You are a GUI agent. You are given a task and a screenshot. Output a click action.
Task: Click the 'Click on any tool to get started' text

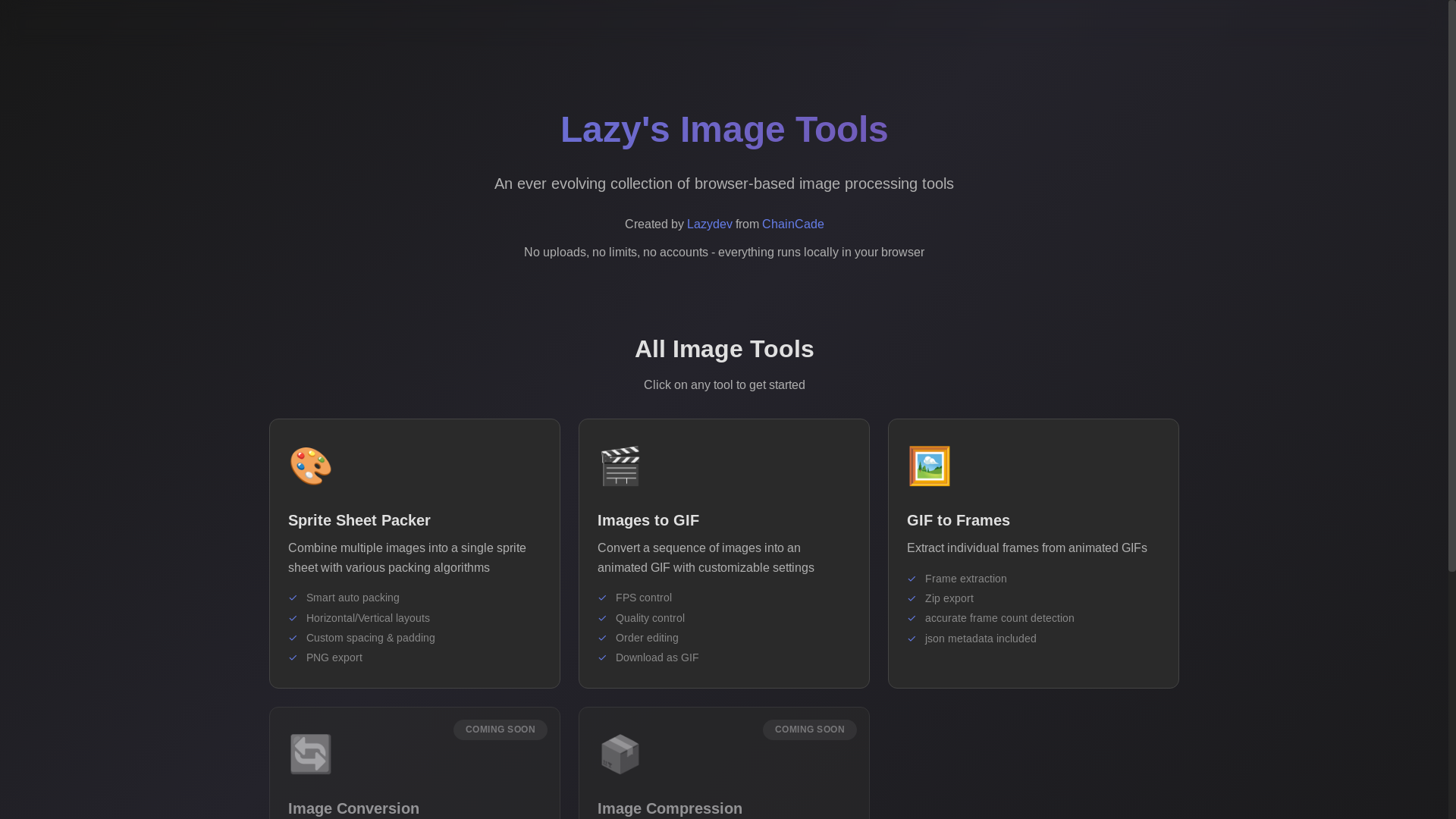pyautogui.click(x=724, y=385)
